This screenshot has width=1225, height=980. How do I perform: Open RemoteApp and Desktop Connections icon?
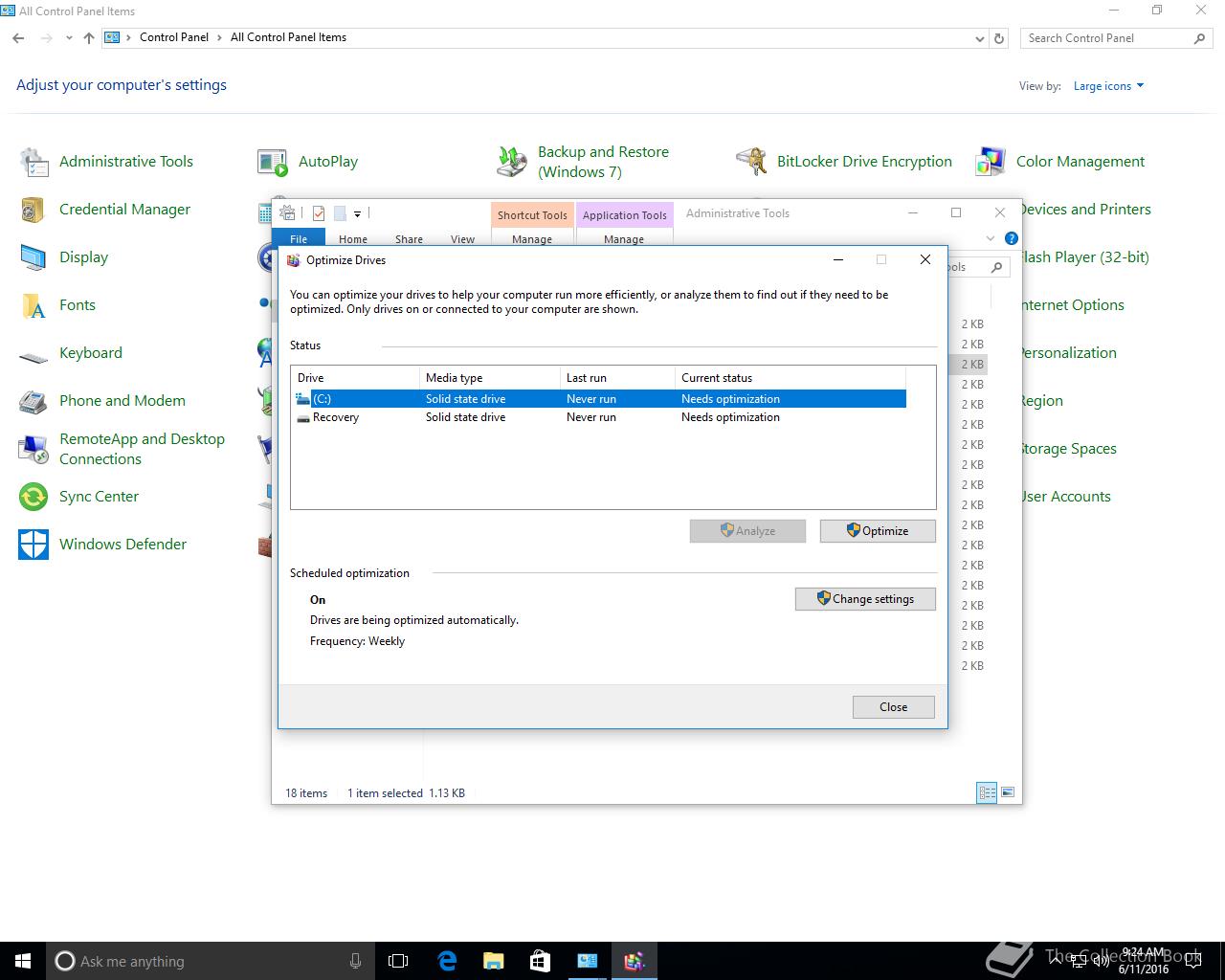33,449
